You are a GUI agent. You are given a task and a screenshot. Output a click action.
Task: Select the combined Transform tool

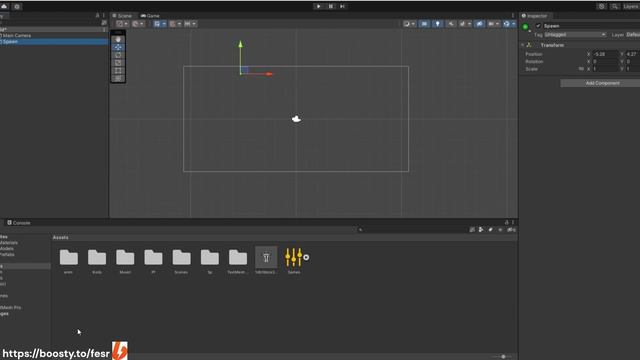click(118, 78)
